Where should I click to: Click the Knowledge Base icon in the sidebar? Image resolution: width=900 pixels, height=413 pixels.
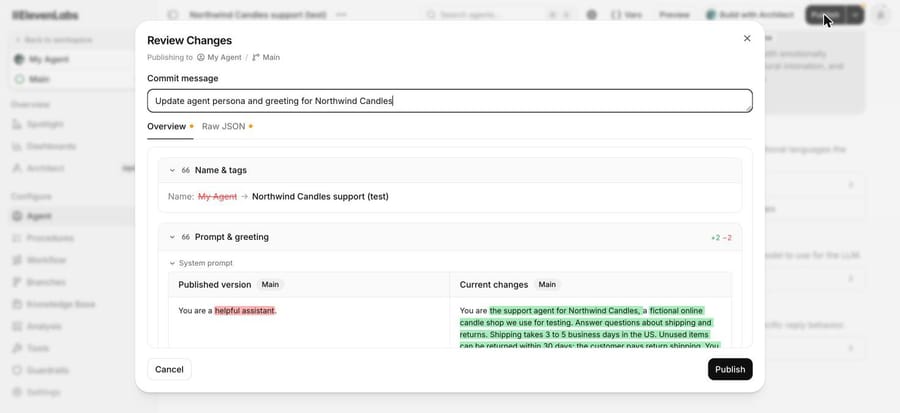(x=17, y=304)
